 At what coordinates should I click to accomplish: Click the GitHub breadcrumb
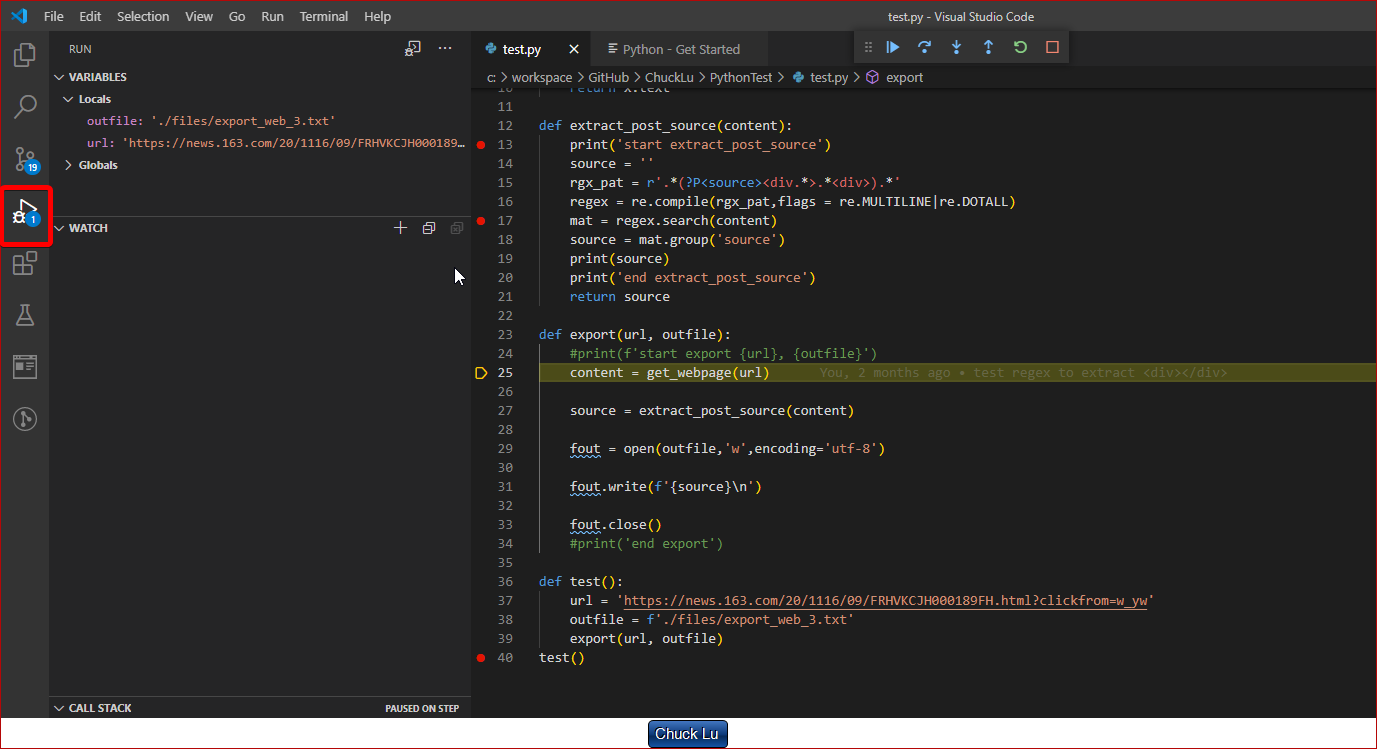(609, 77)
